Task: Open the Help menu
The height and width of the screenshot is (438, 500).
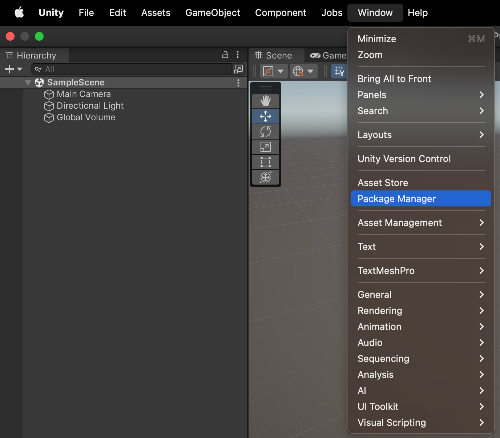Action: pos(417,13)
